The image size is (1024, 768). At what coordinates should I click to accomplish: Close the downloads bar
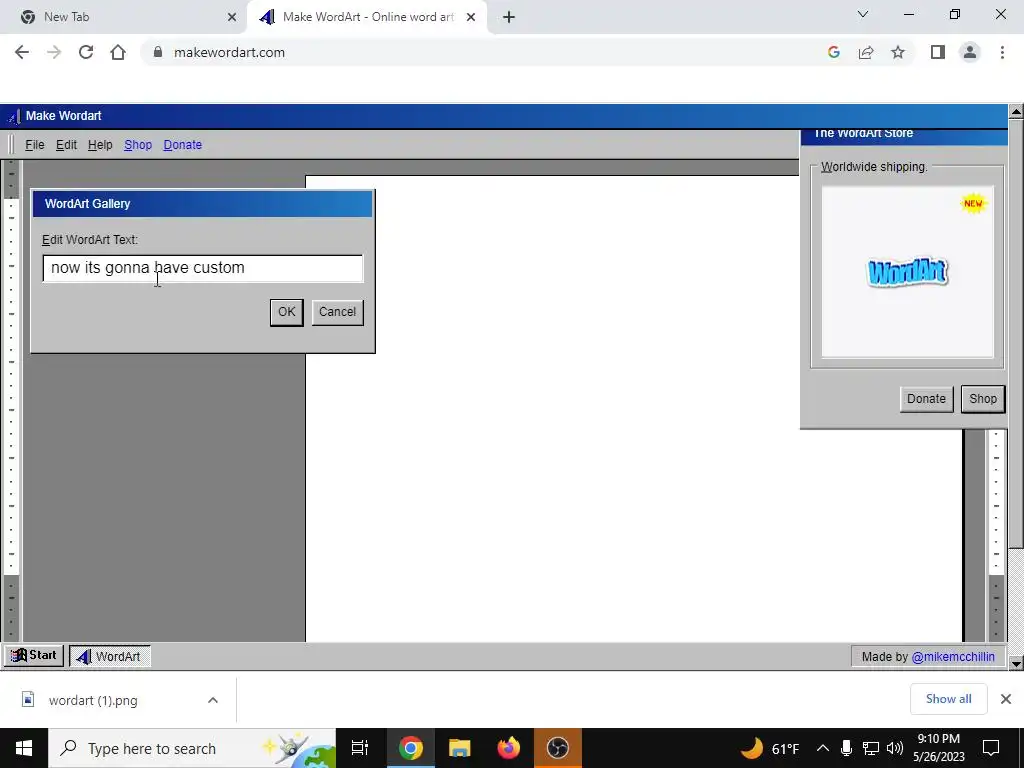tap(1006, 699)
